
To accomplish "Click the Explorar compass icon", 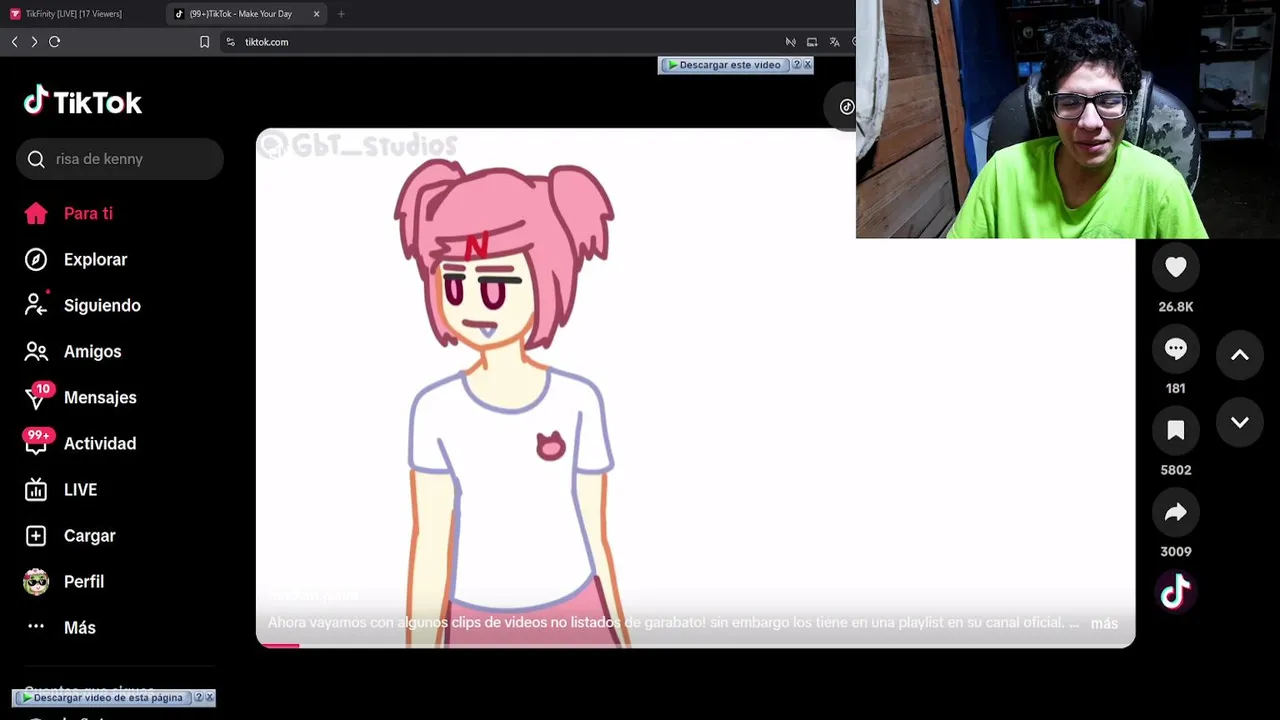I will pyautogui.click(x=36, y=259).
